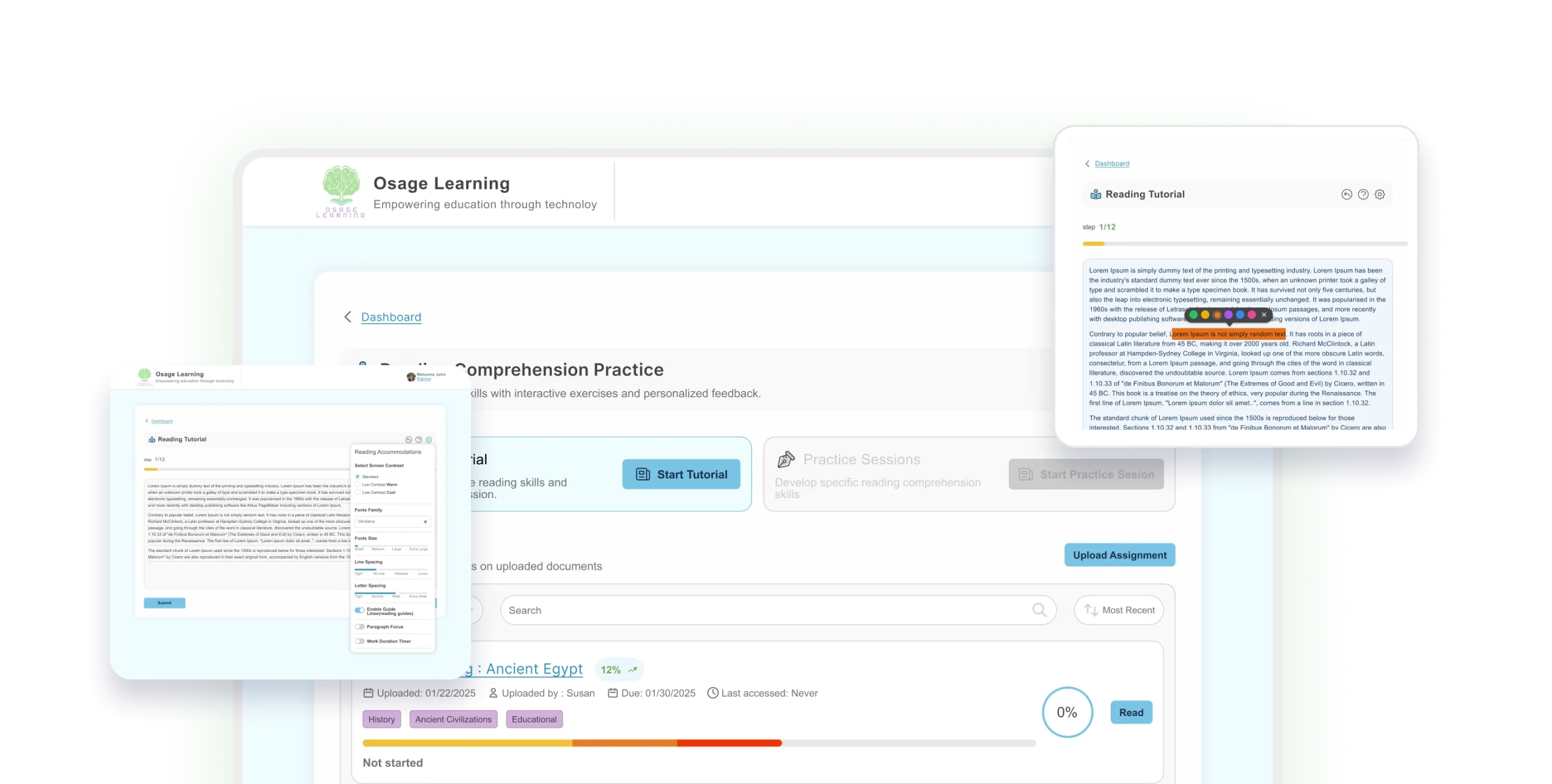Turn off Enable Guide Lines toggle

click(360, 610)
